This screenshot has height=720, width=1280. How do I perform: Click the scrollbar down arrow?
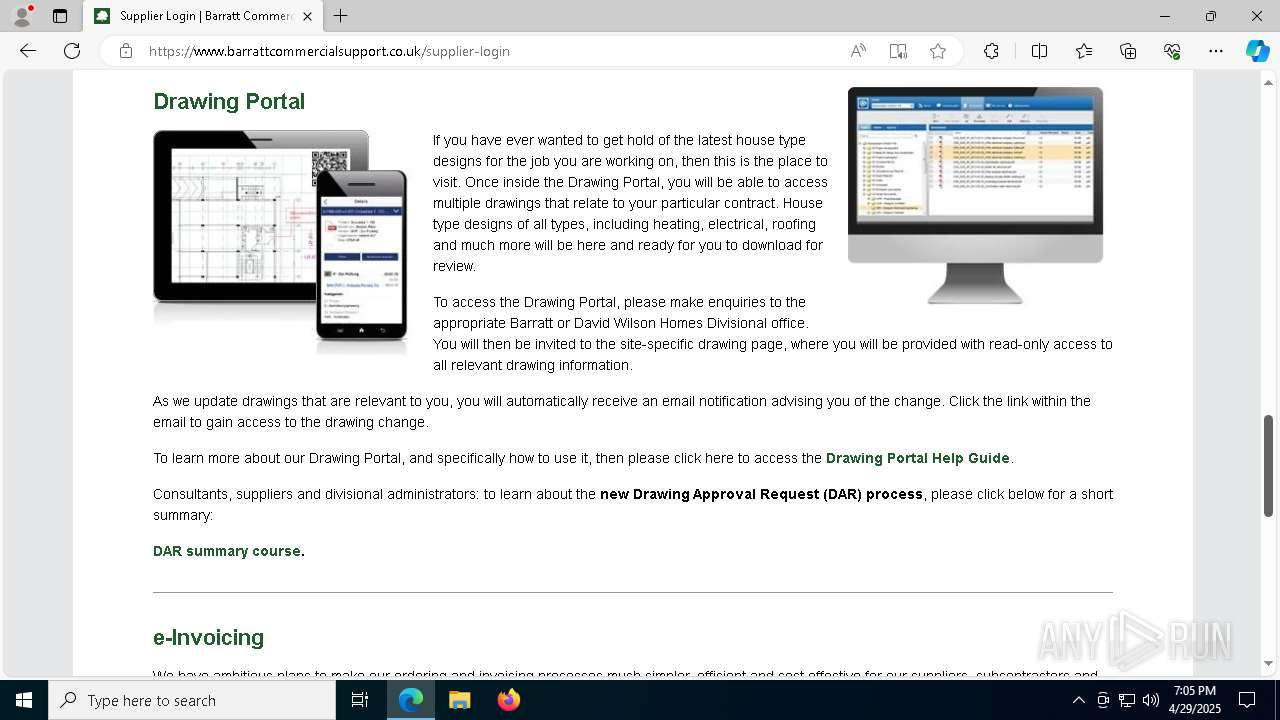pos(1269,663)
